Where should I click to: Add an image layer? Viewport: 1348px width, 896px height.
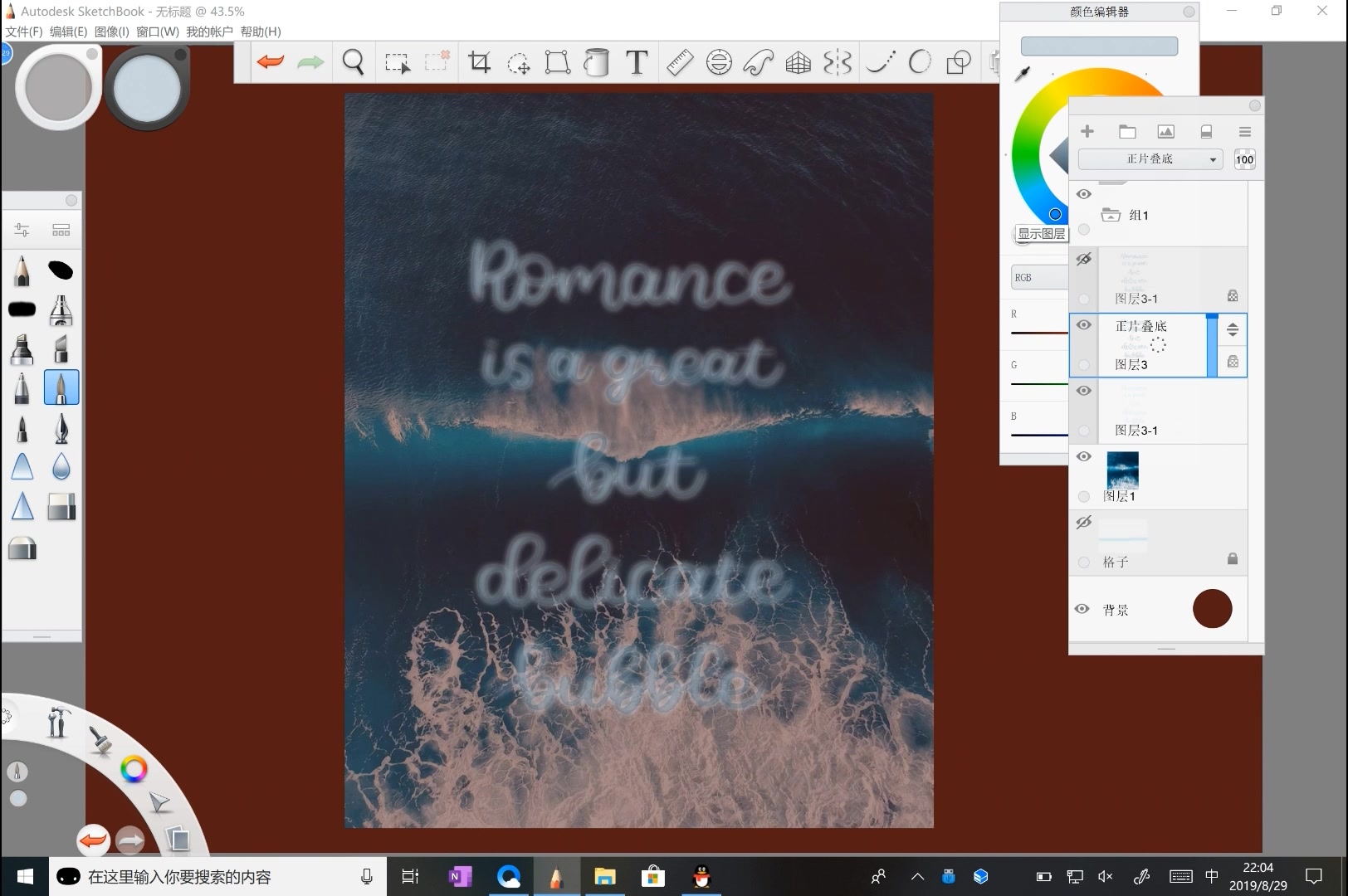point(1166,131)
